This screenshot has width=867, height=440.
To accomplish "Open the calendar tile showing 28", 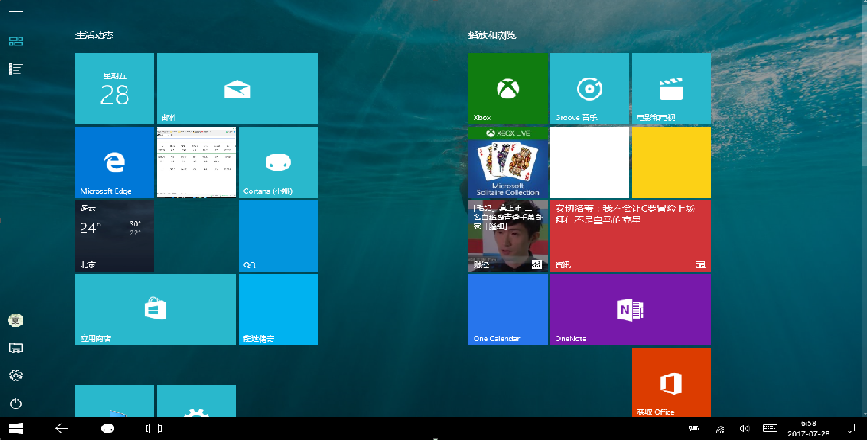I will pyautogui.click(x=114, y=89).
